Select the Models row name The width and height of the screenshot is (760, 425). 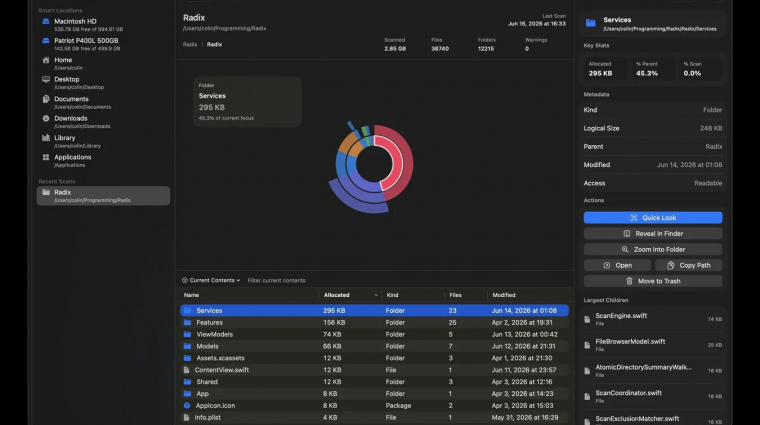click(207, 346)
